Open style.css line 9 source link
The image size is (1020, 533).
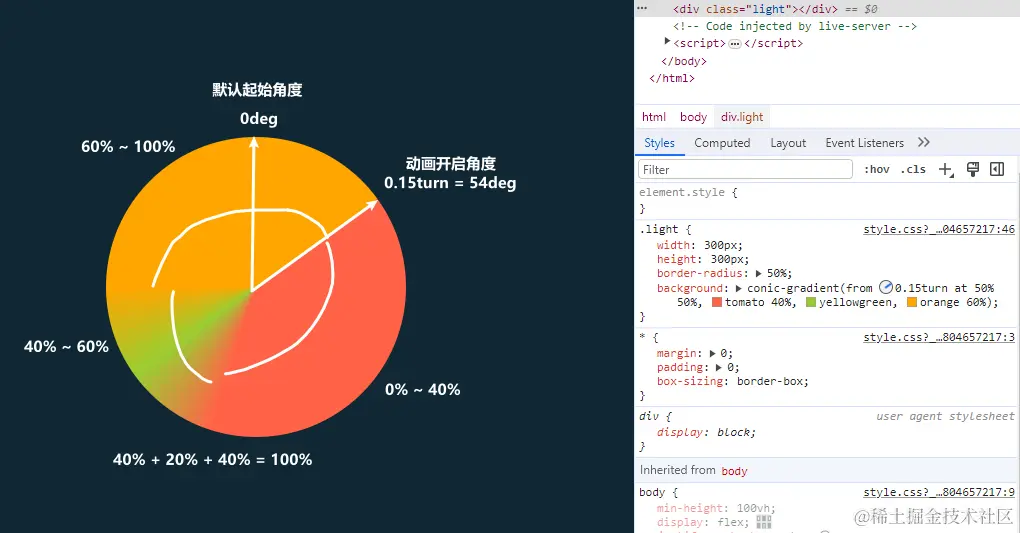click(x=939, y=493)
